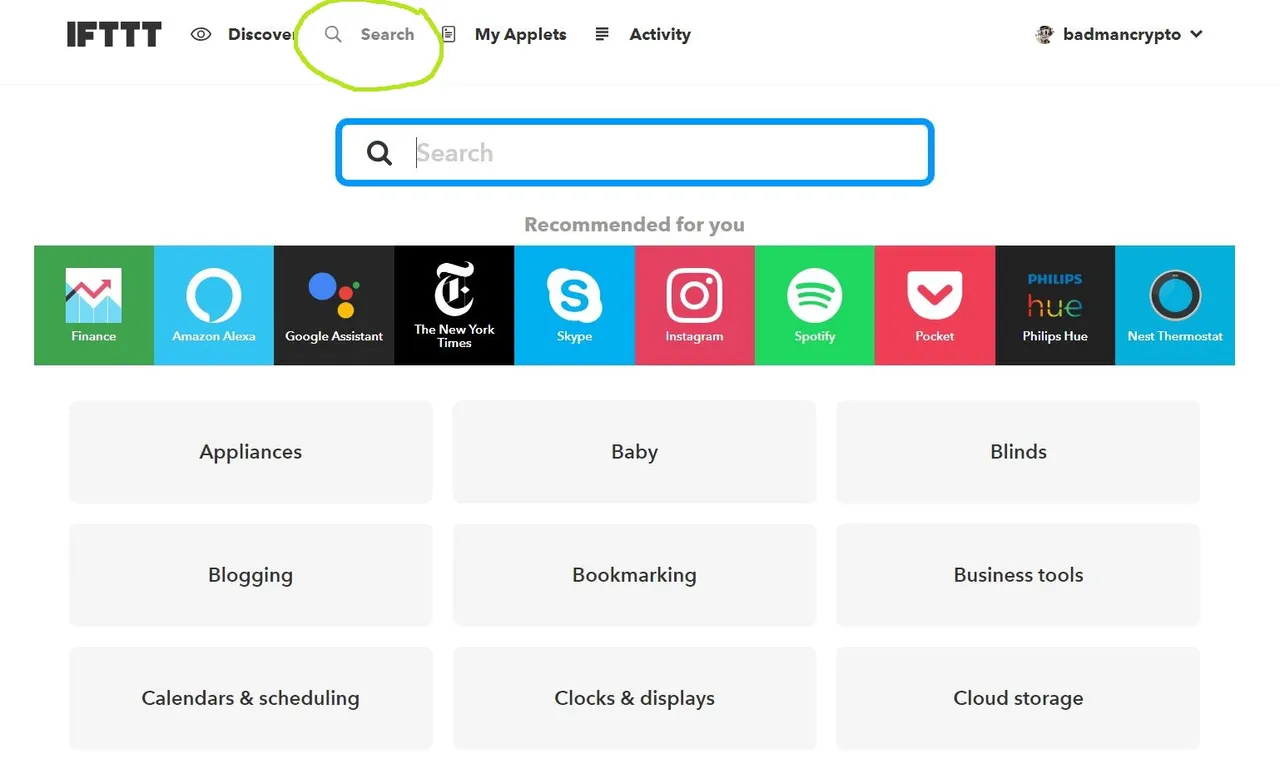
Task: Open the Google Assistant service tile
Action: 334,305
